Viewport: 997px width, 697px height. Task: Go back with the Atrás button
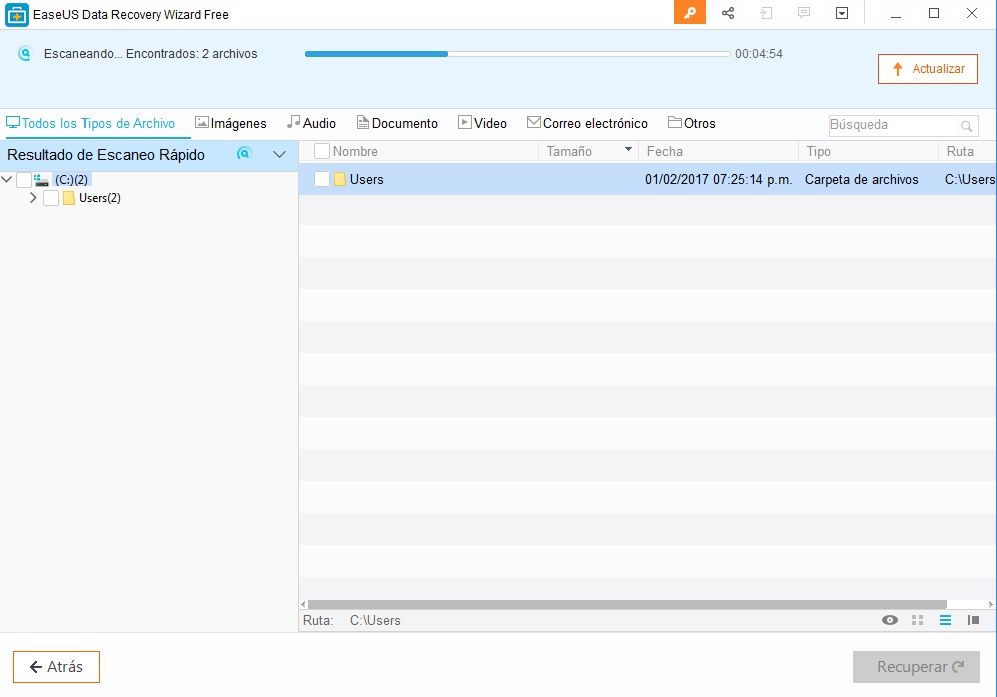(56, 667)
